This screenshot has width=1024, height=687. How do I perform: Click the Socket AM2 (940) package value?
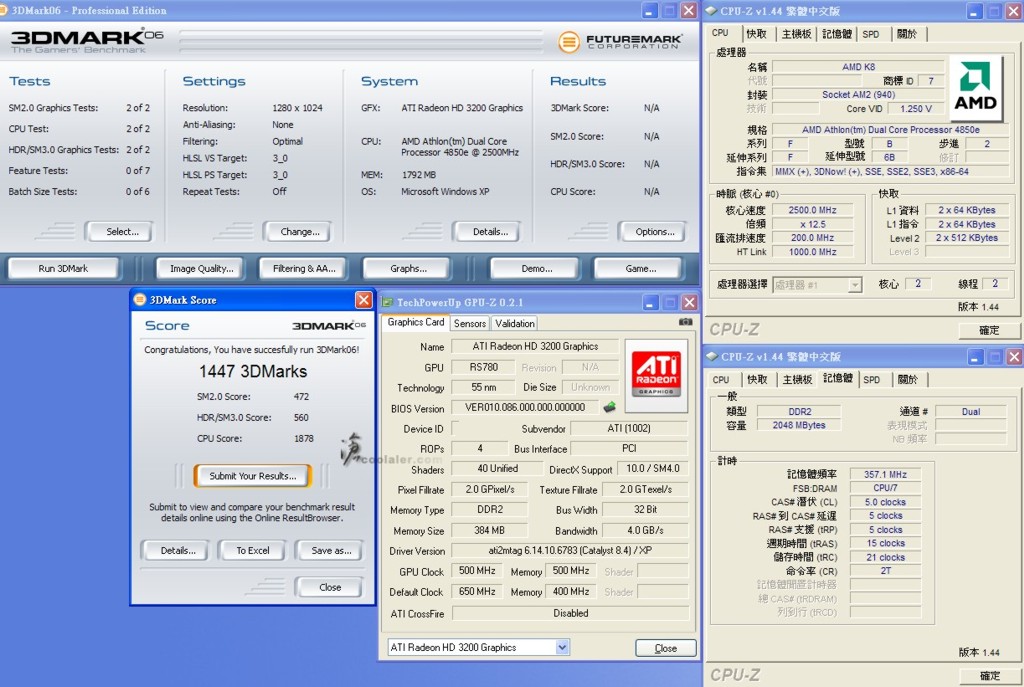click(858, 95)
